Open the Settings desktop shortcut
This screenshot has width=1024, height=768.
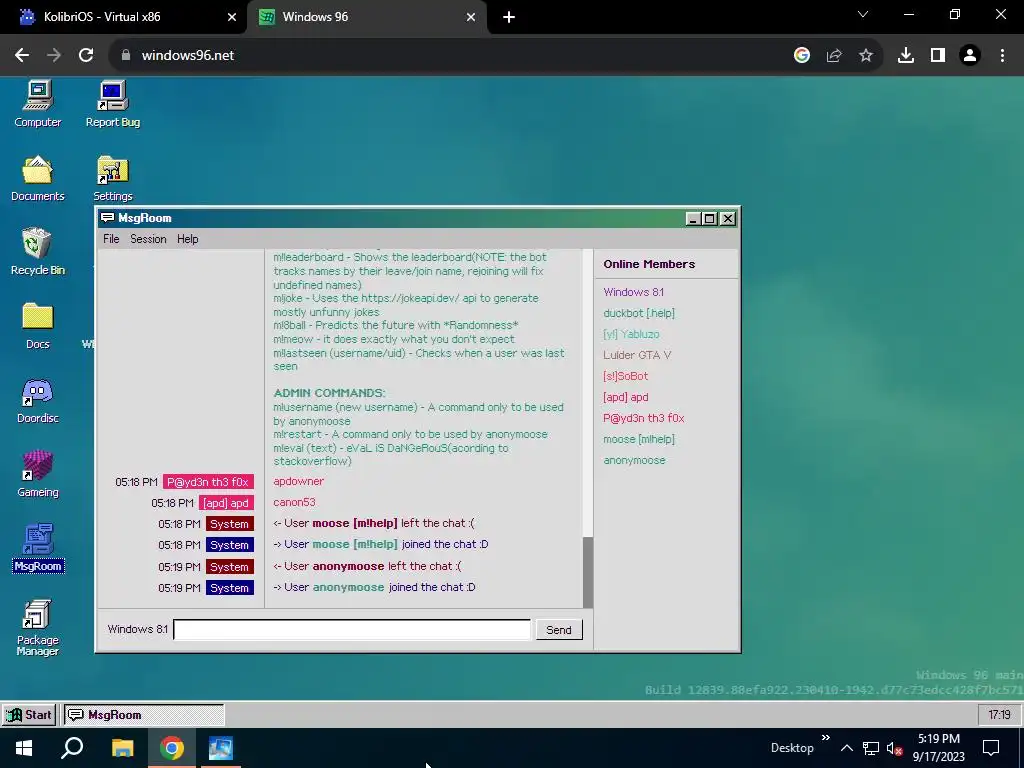[113, 178]
